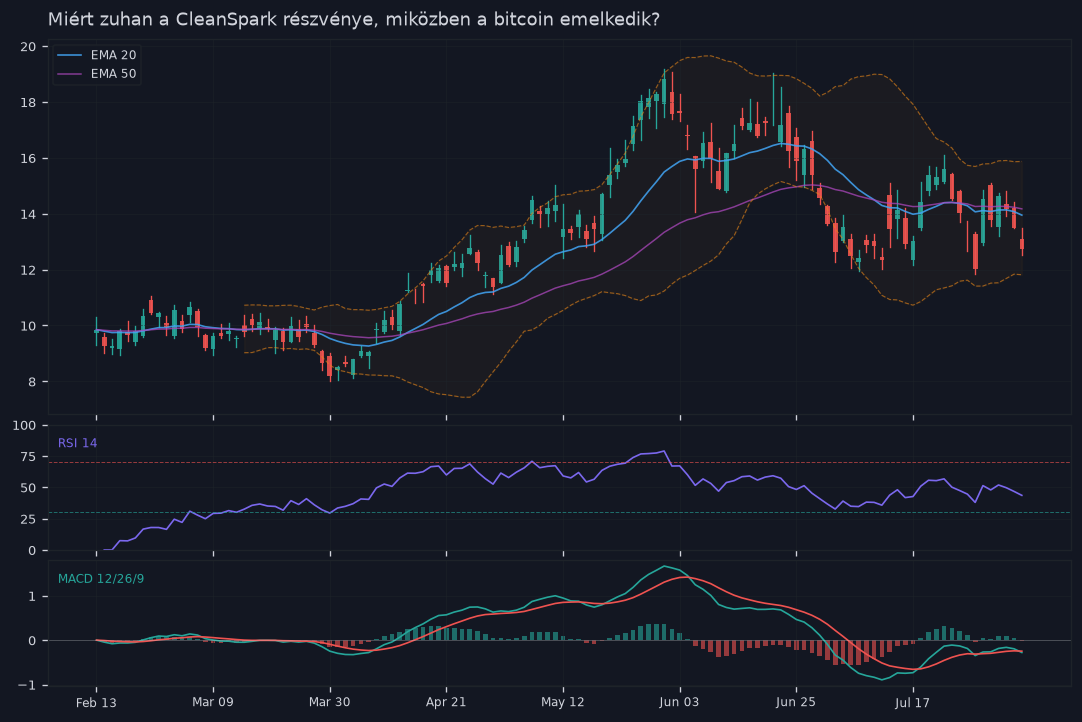Click the RSI 14 panel label

(x=77, y=443)
